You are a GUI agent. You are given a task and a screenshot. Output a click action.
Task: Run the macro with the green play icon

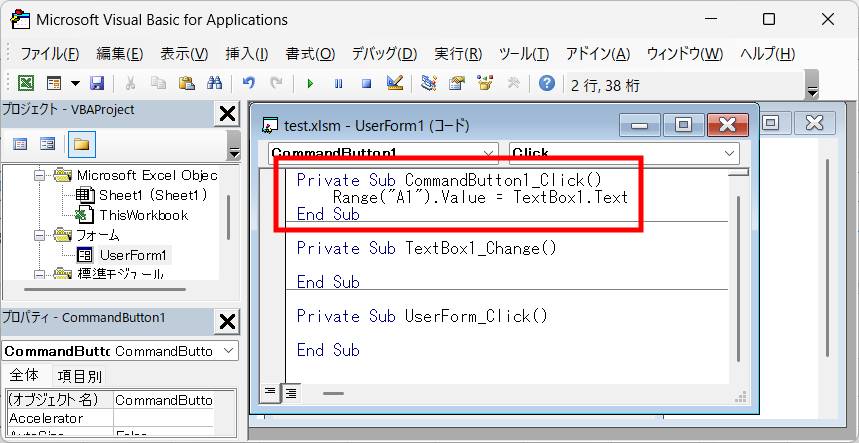coord(311,84)
